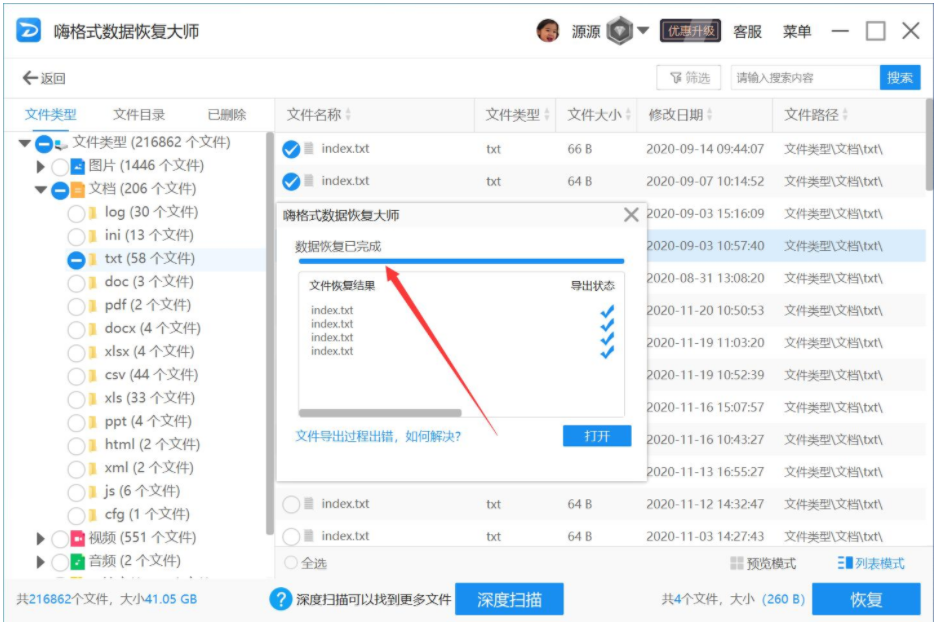
Task: Check the pdf folder checkbox
Action: 76,306
